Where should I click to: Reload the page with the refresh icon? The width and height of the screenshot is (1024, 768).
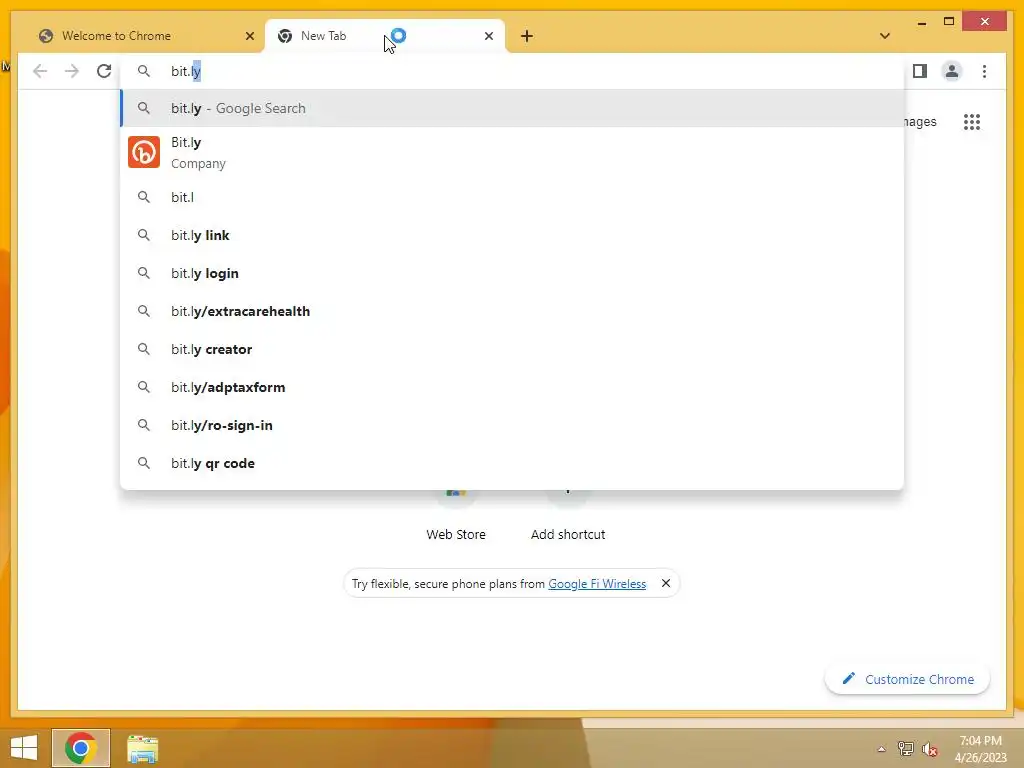[104, 71]
